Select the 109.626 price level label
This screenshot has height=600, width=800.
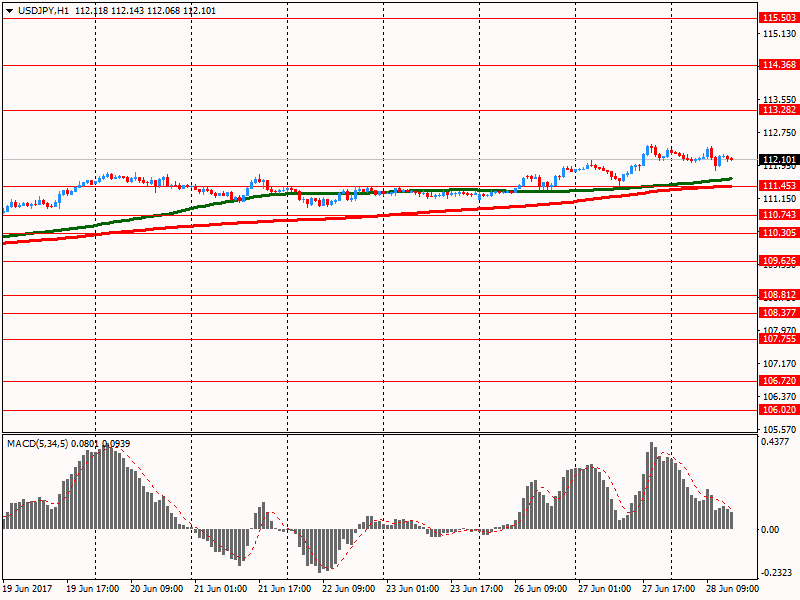click(779, 261)
